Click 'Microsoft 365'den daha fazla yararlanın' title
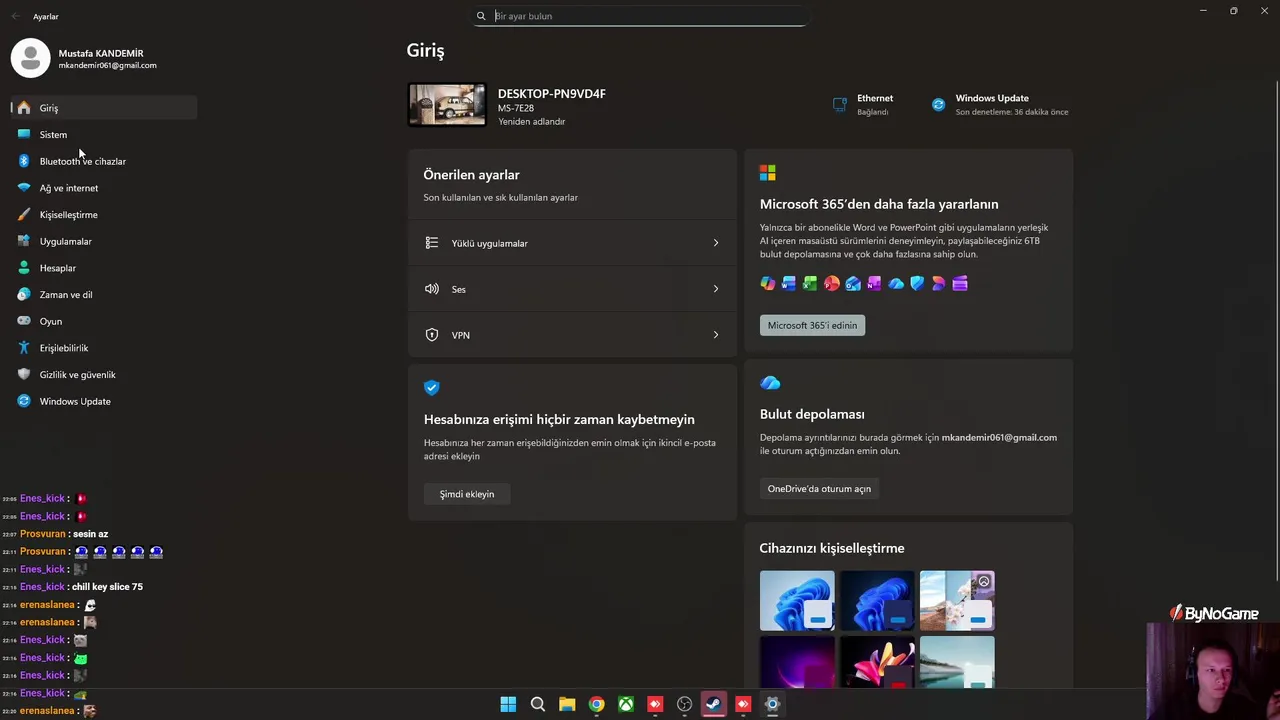 tap(879, 204)
